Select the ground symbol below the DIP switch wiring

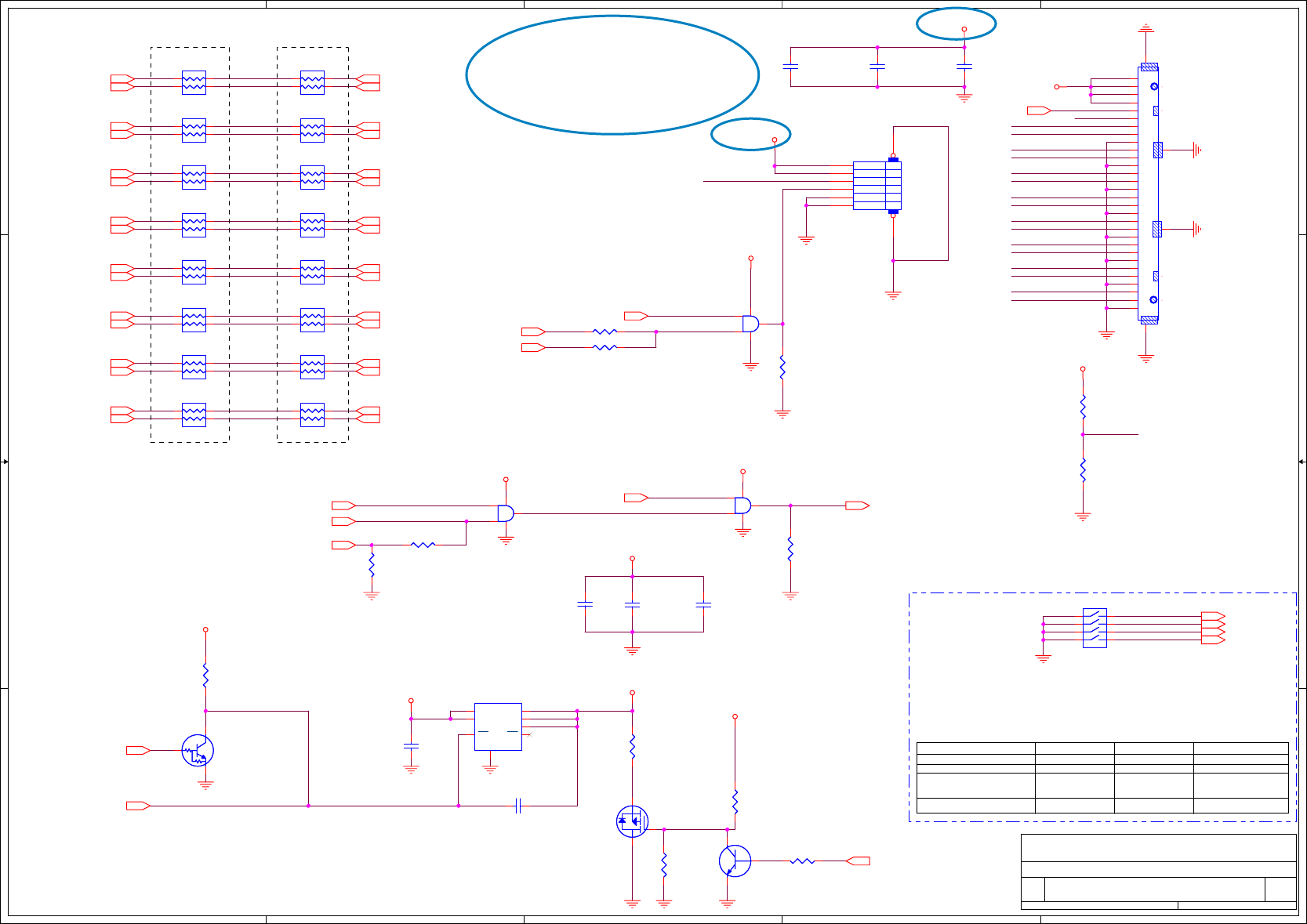click(x=1043, y=659)
